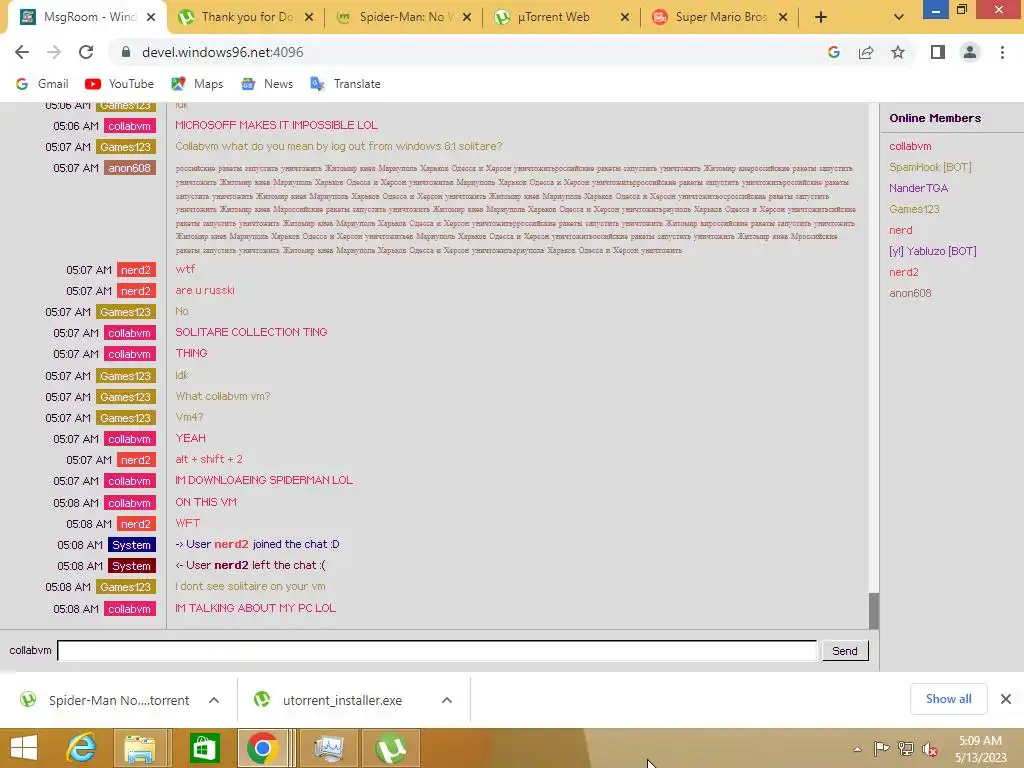This screenshot has height=768, width=1024.
Task: Click chat scrollbar thumb
Action: (x=873, y=611)
